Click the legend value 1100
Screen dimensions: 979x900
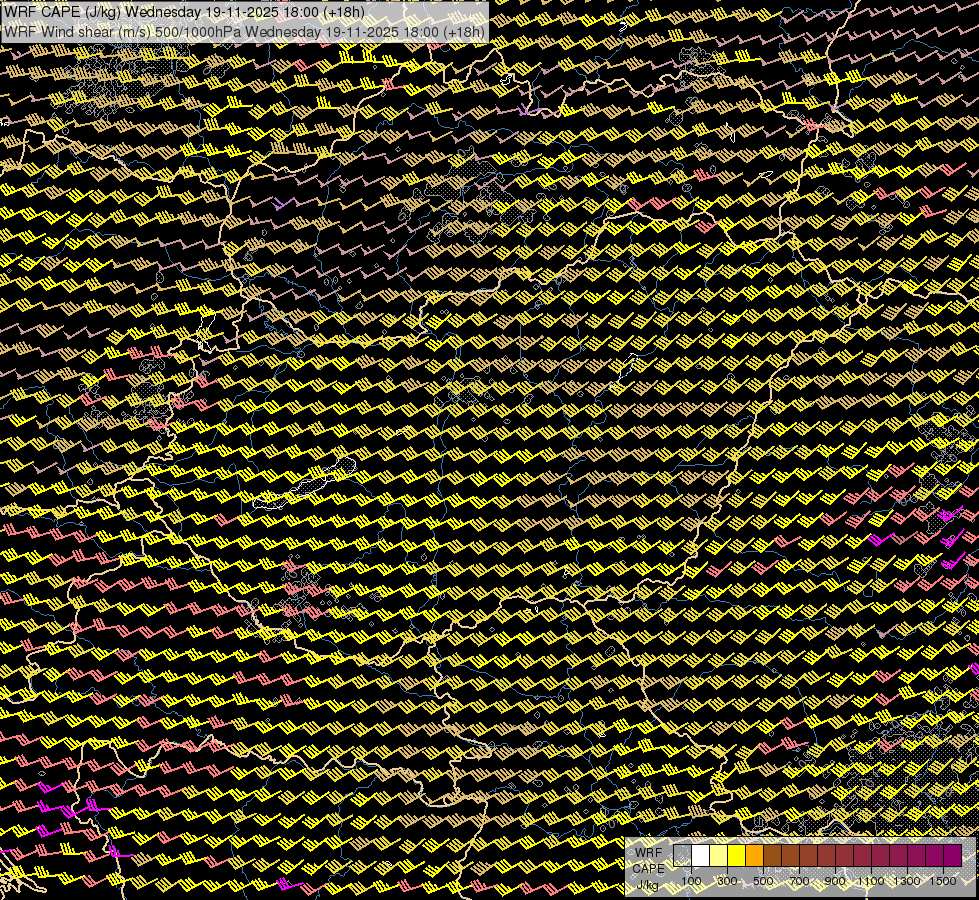pyautogui.click(x=871, y=881)
